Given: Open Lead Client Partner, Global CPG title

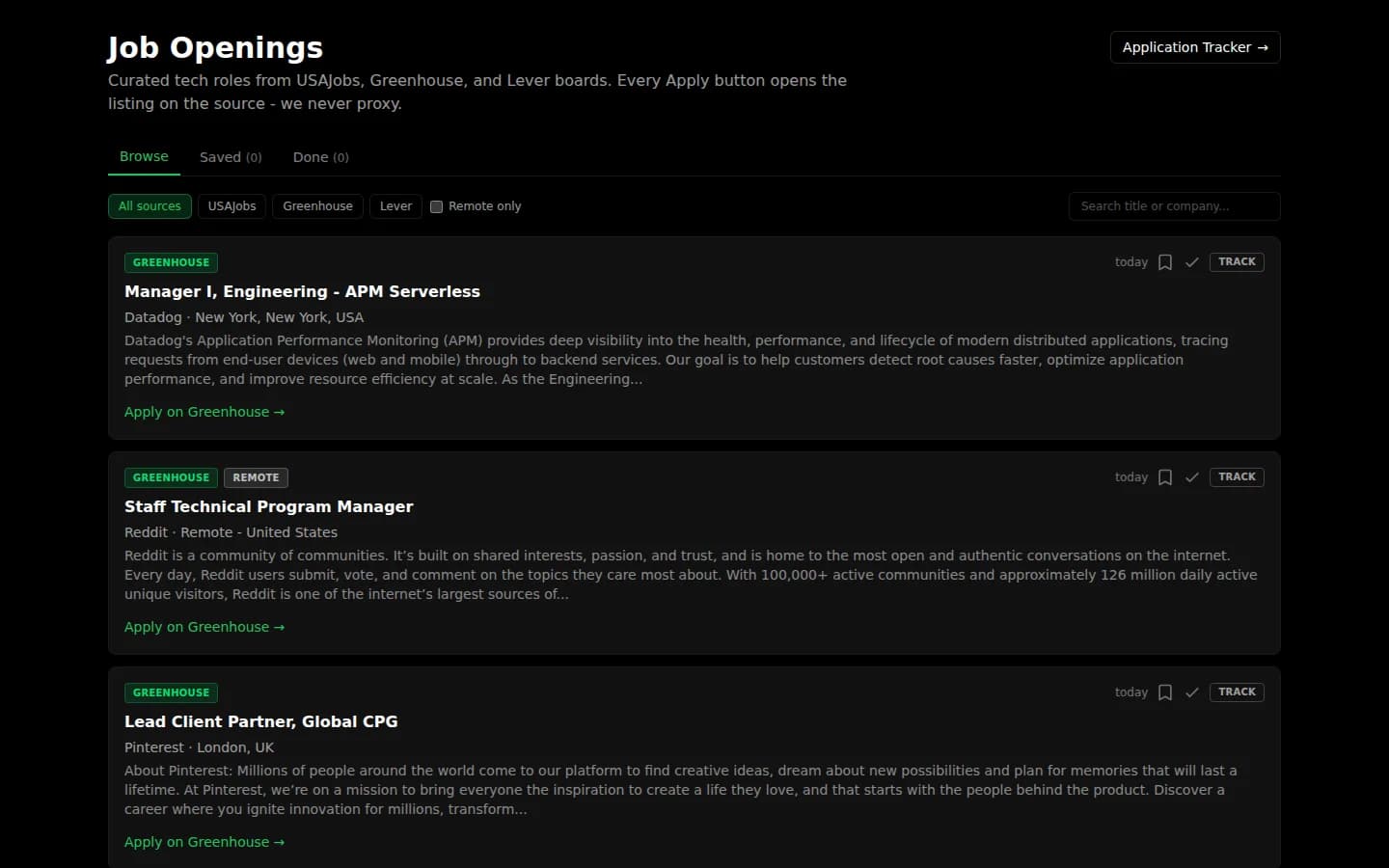Looking at the screenshot, I should coord(260,721).
